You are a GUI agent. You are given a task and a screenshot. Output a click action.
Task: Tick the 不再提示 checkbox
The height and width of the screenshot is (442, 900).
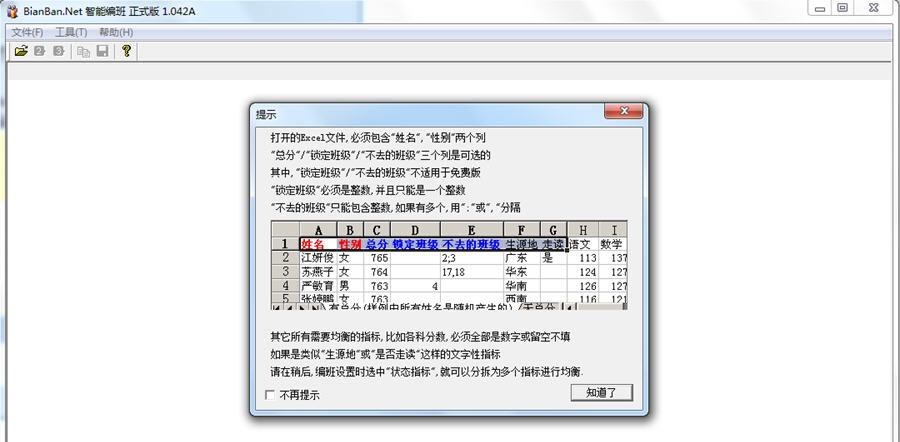(270, 394)
